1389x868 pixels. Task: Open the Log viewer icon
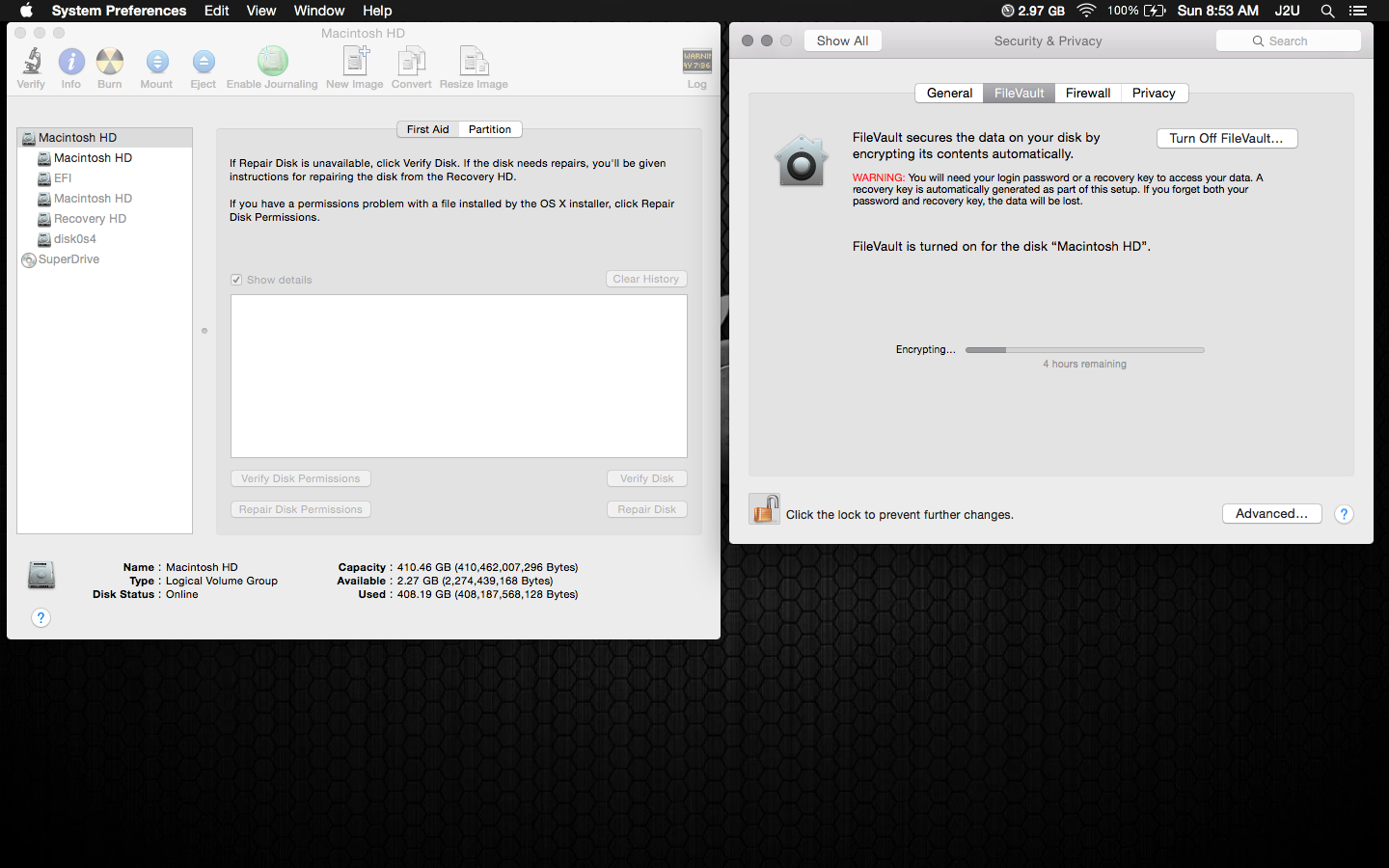(697, 61)
